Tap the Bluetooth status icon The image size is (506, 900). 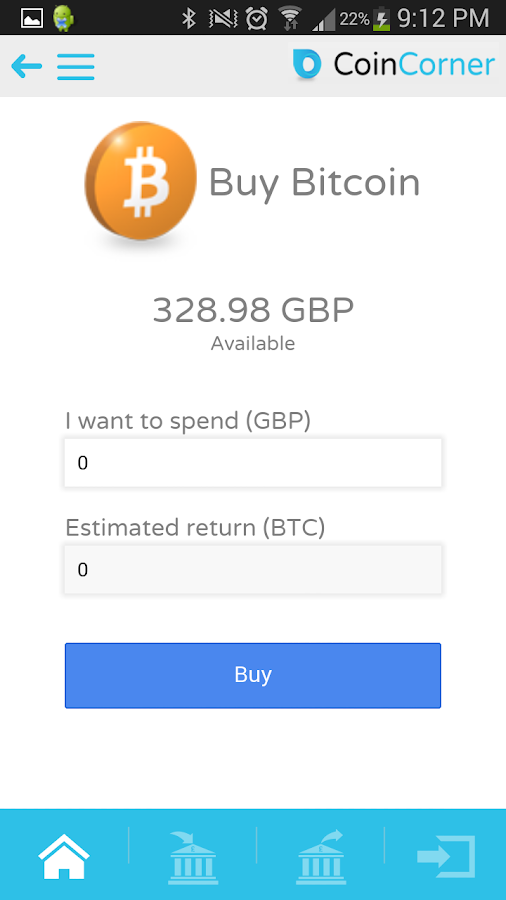[x=188, y=19]
